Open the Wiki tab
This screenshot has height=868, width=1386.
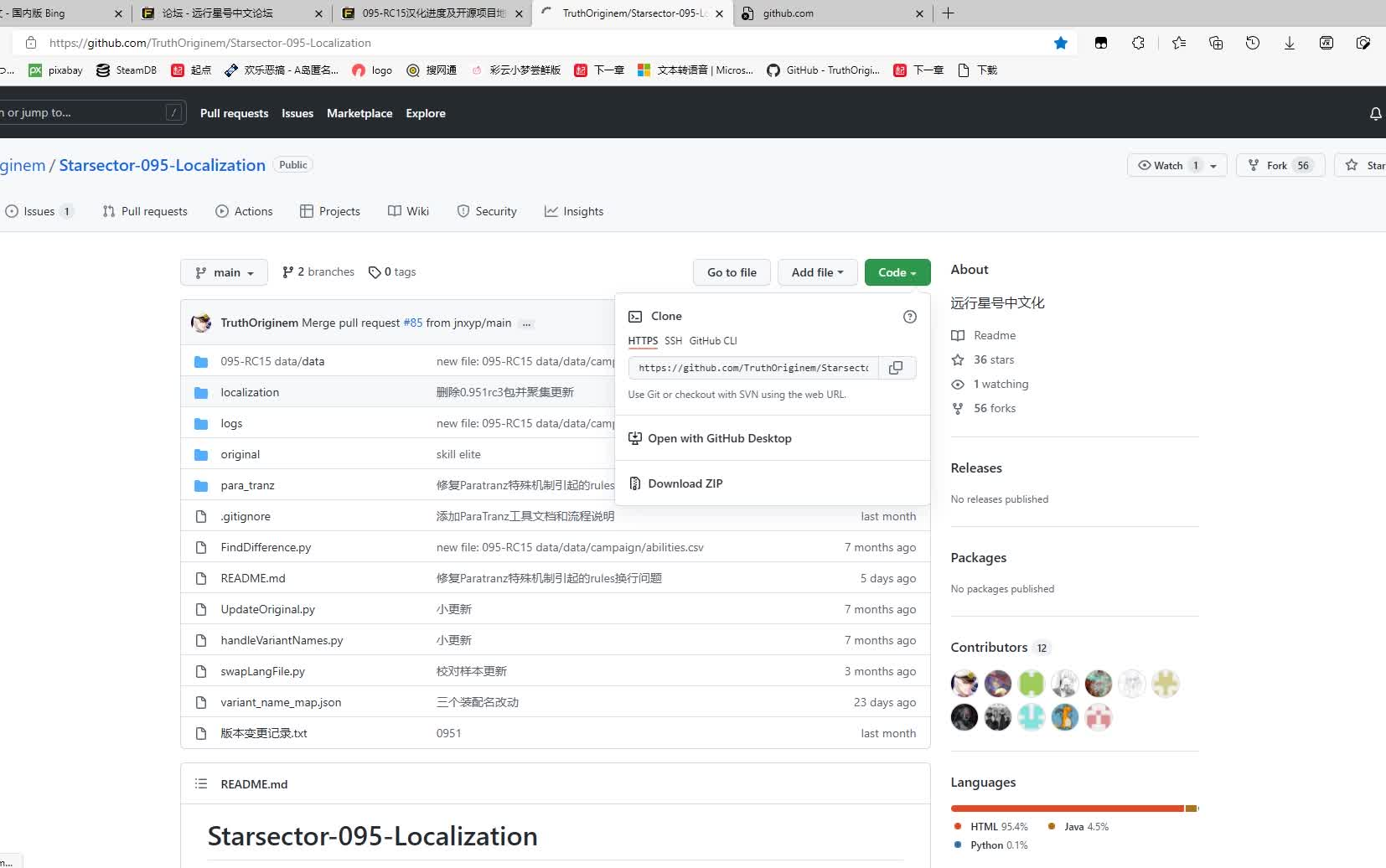pos(408,211)
